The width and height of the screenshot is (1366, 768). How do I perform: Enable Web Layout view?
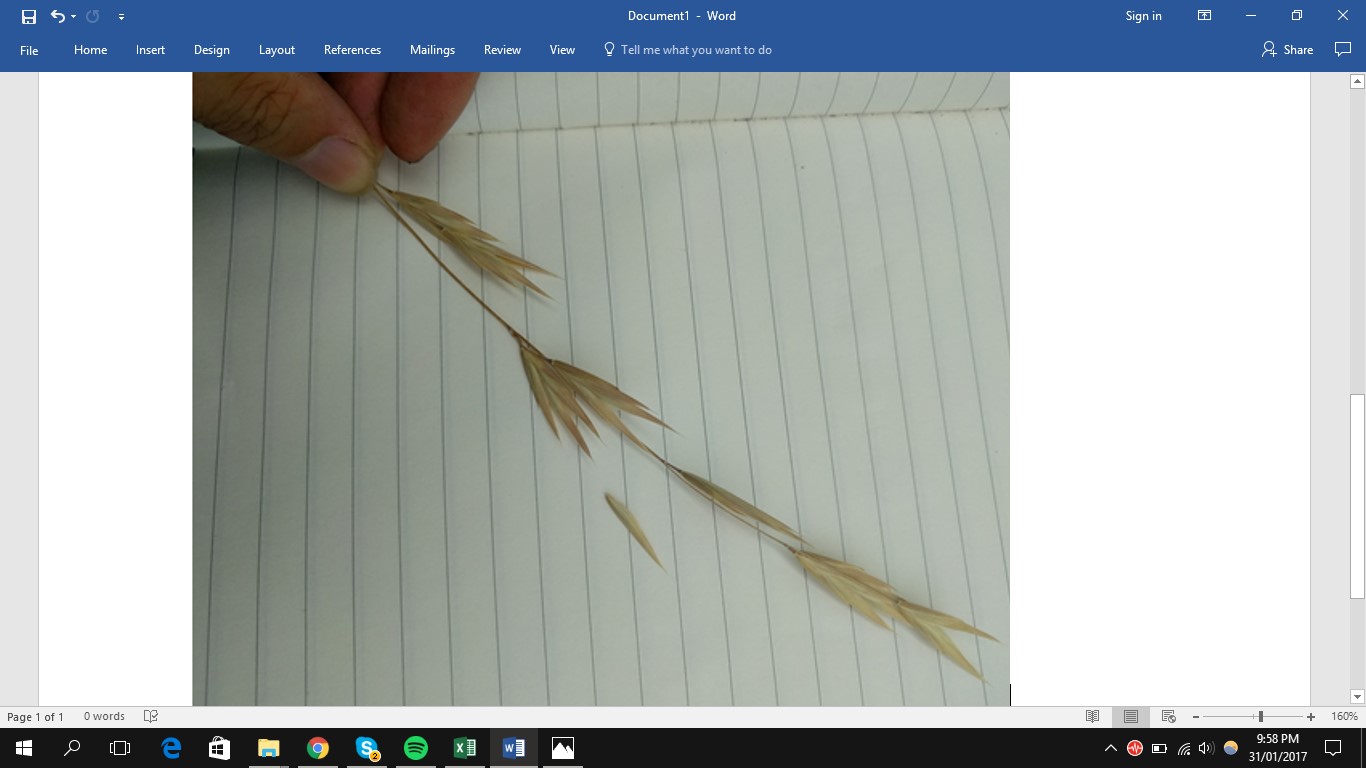pos(1168,716)
